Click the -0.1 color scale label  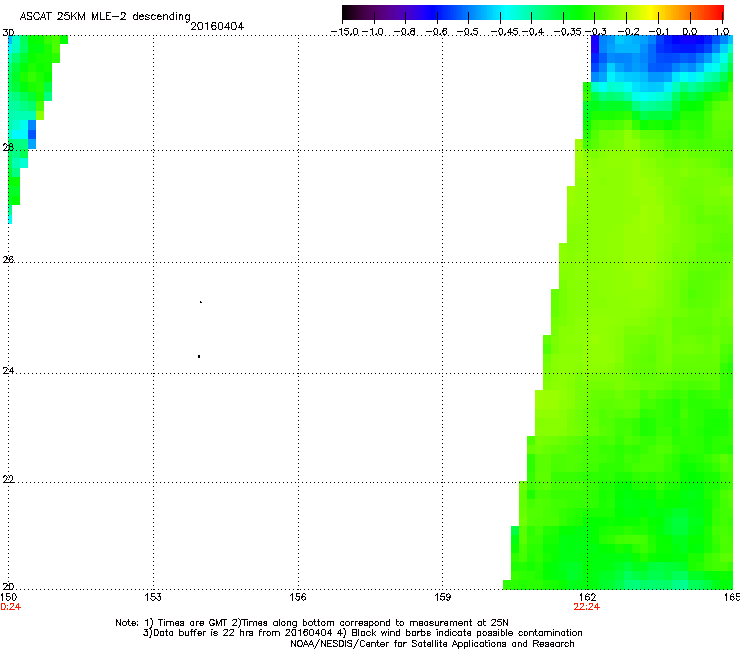click(x=659, y=32)
